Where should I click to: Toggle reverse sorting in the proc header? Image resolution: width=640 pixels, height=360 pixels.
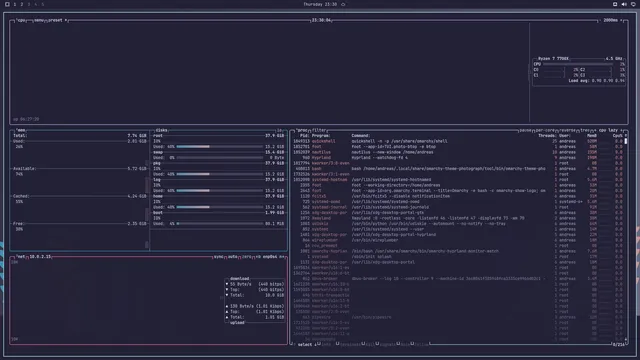pyautogui.click(x=567, y=130)
